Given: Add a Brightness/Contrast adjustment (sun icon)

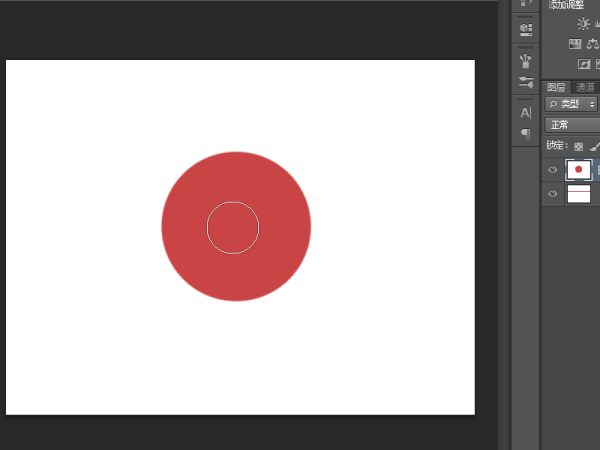Looking at the screenshot, I should 583,24.
